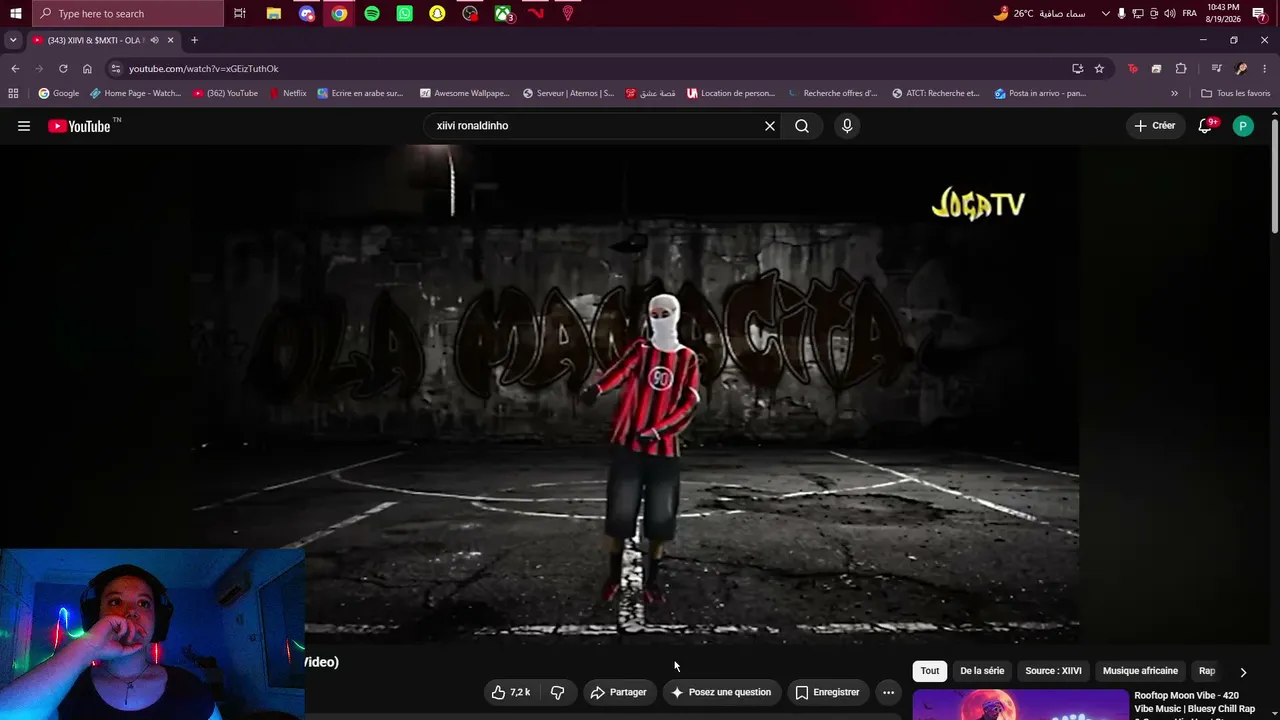Open the Serveur | Aternos bookmark

[x=569, y=93]
